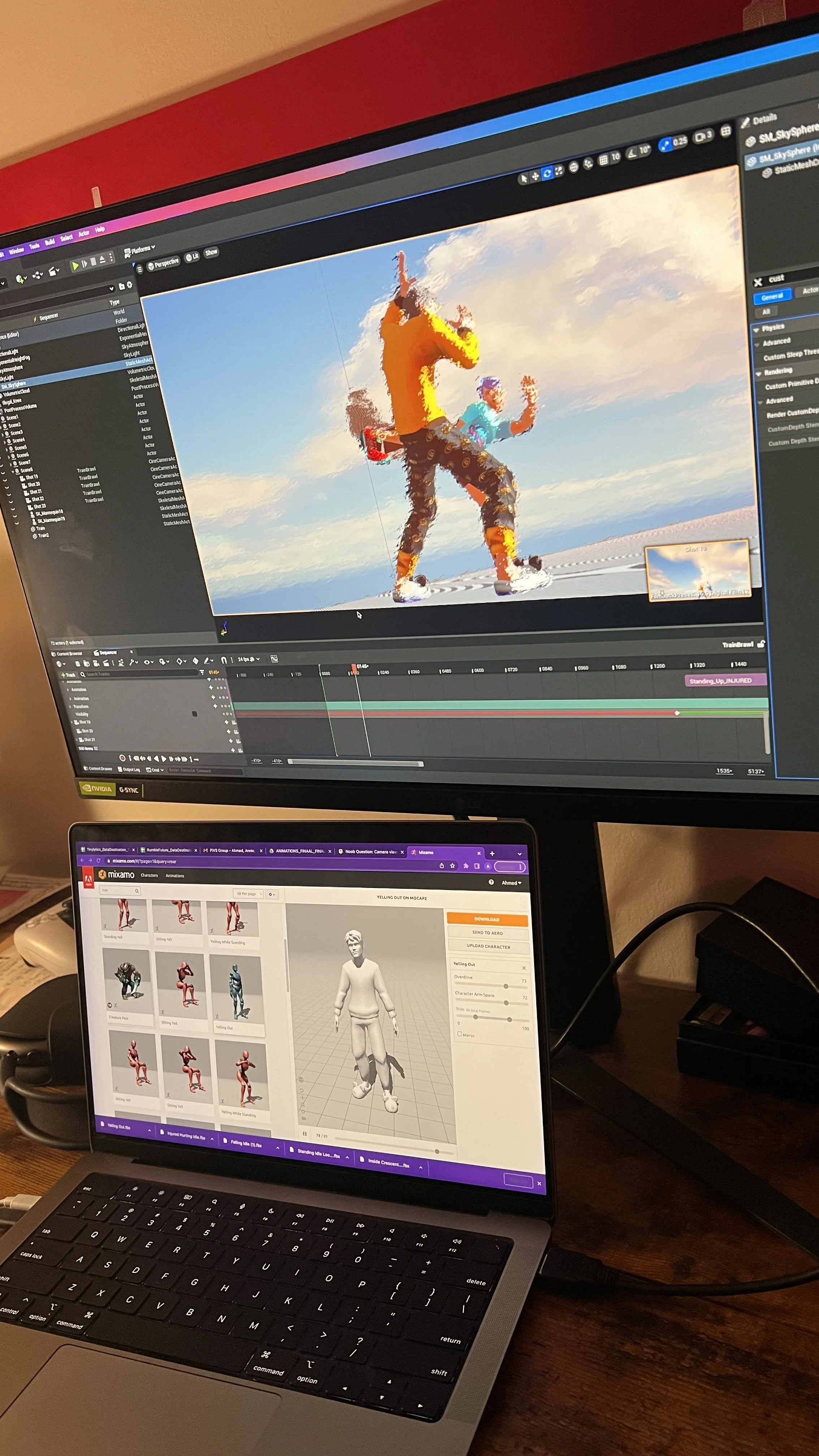The height and width of the screenshot is (1456, 819).
Task: Open the 48 Per page dropdown
Action: [x=248, y=894]
